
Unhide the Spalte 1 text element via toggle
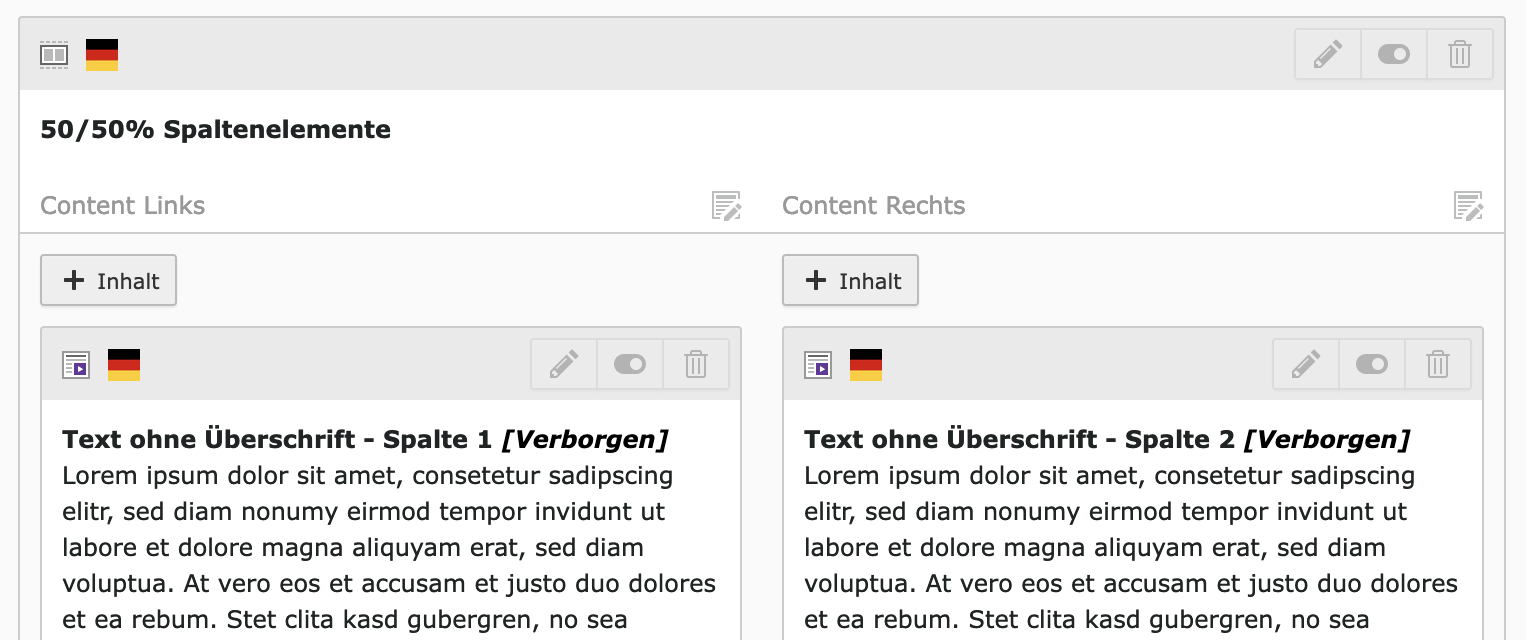point(630,364)
